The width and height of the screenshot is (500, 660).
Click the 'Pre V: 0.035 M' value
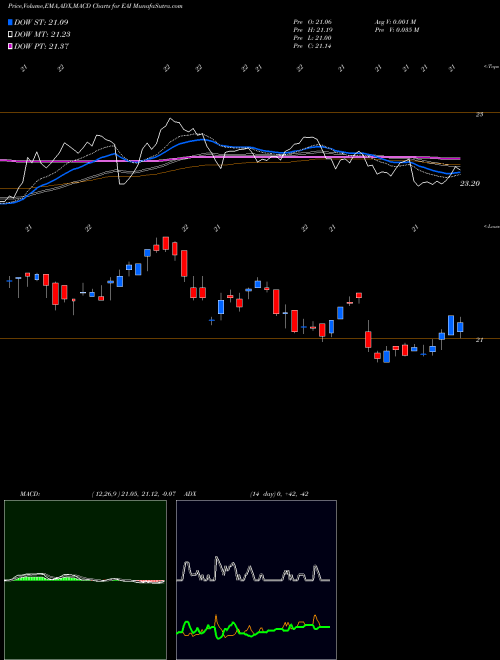point(396,30)
